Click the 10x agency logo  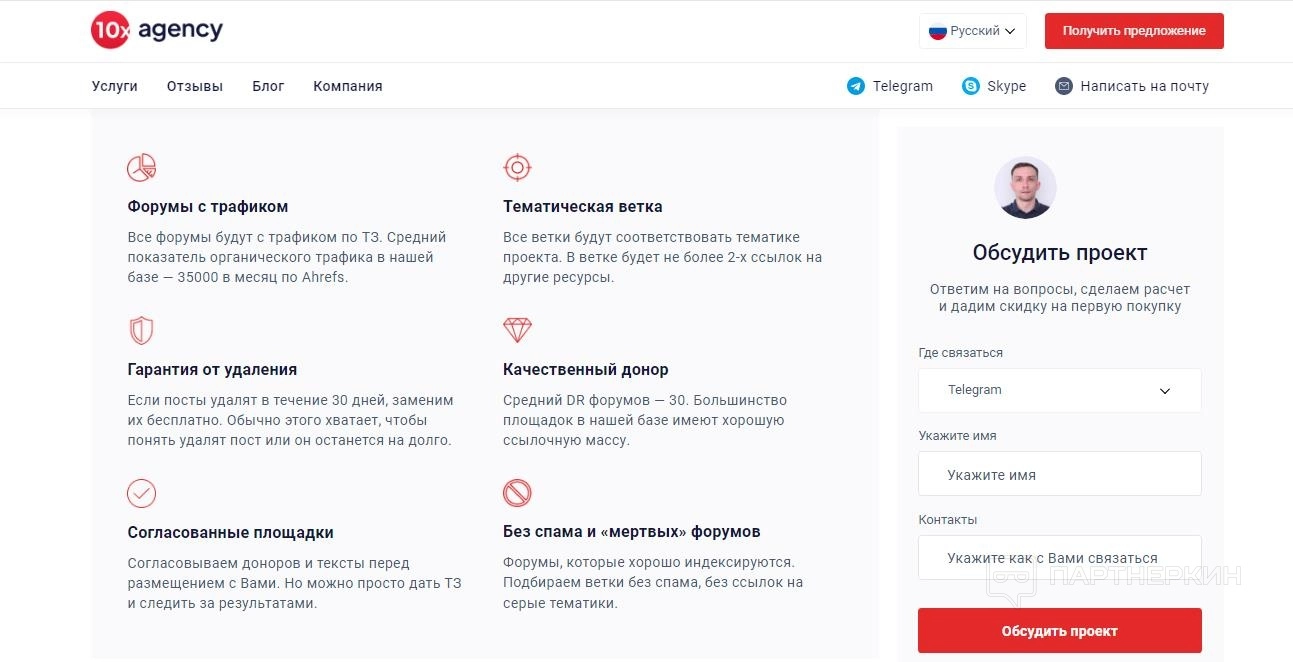pos(157,31)
